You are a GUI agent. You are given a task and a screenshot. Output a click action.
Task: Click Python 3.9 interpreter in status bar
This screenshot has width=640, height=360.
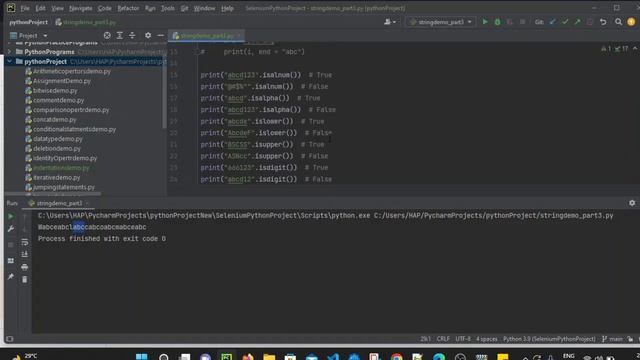coord(549,339)
